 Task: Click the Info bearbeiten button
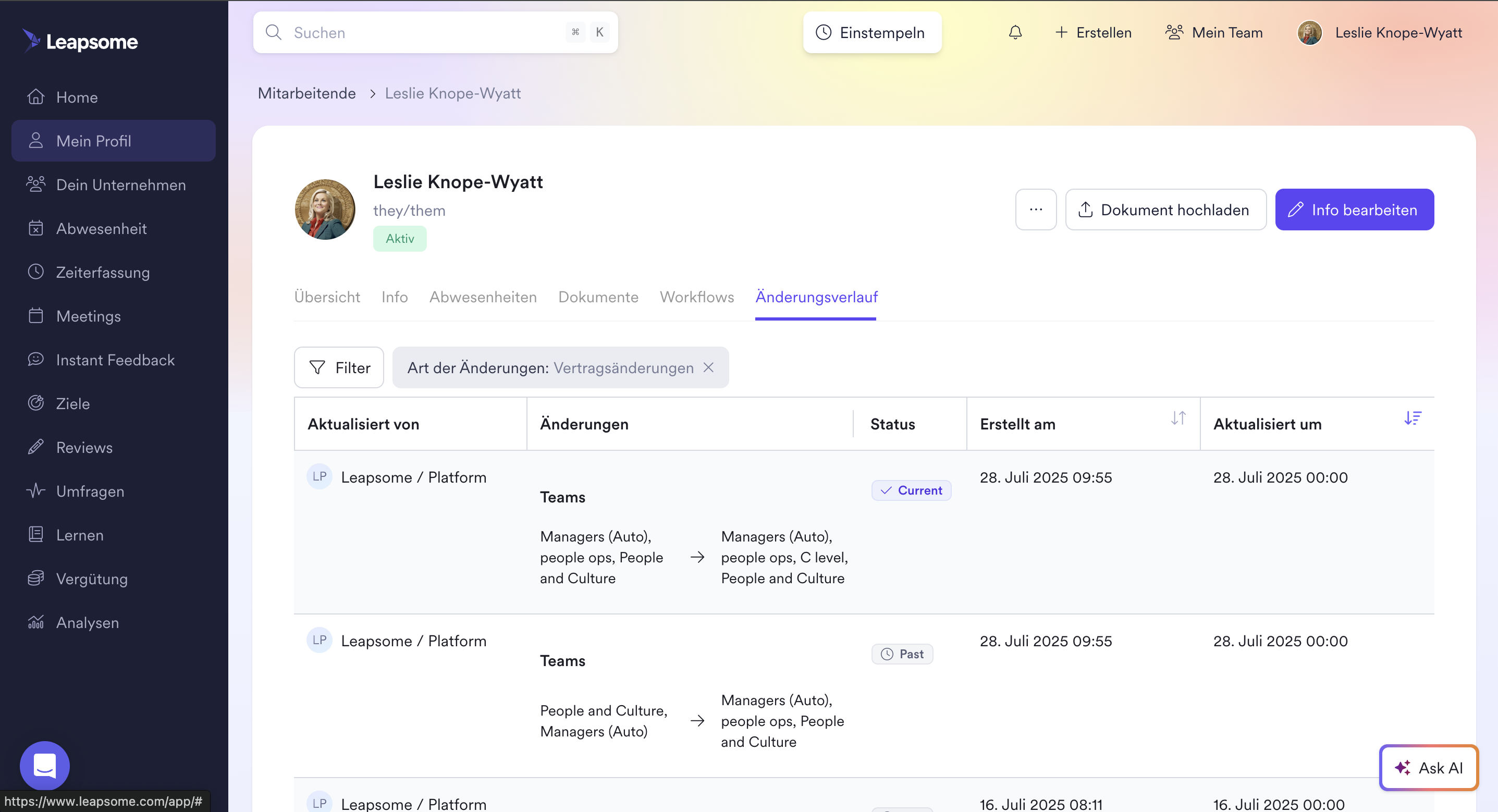(x=1354, y=210)
